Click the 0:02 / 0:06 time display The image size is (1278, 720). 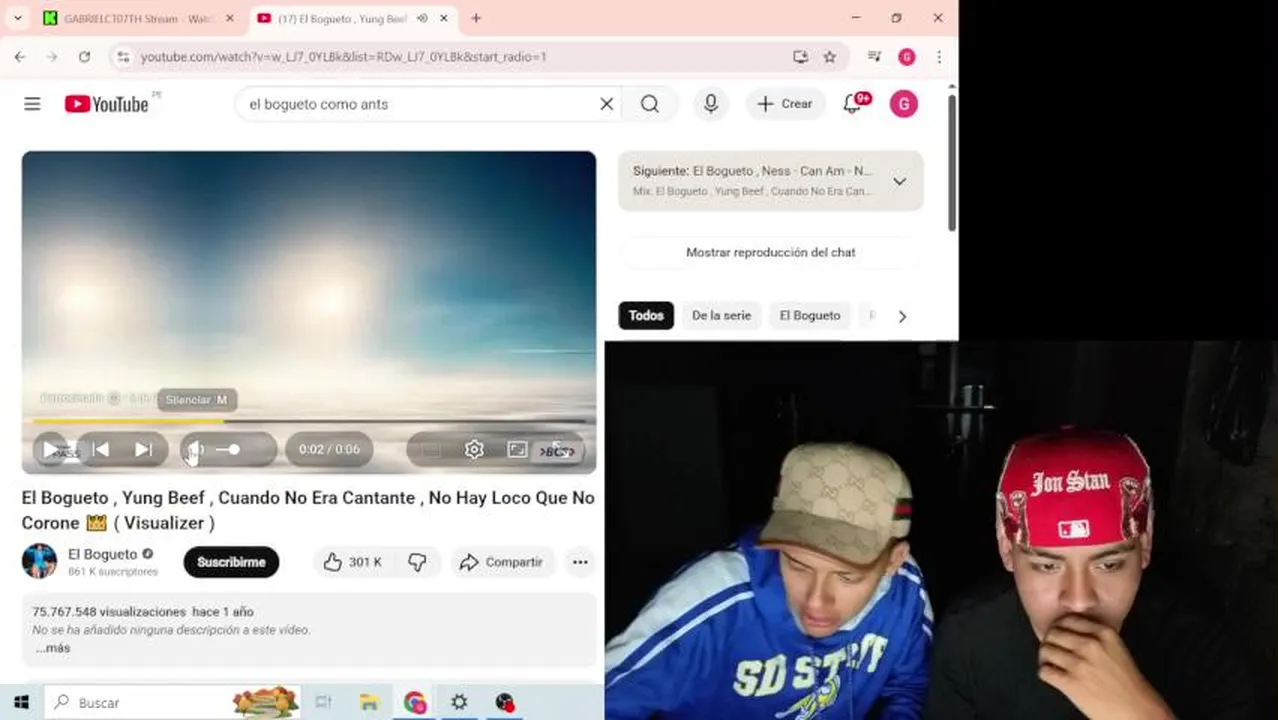329,450
